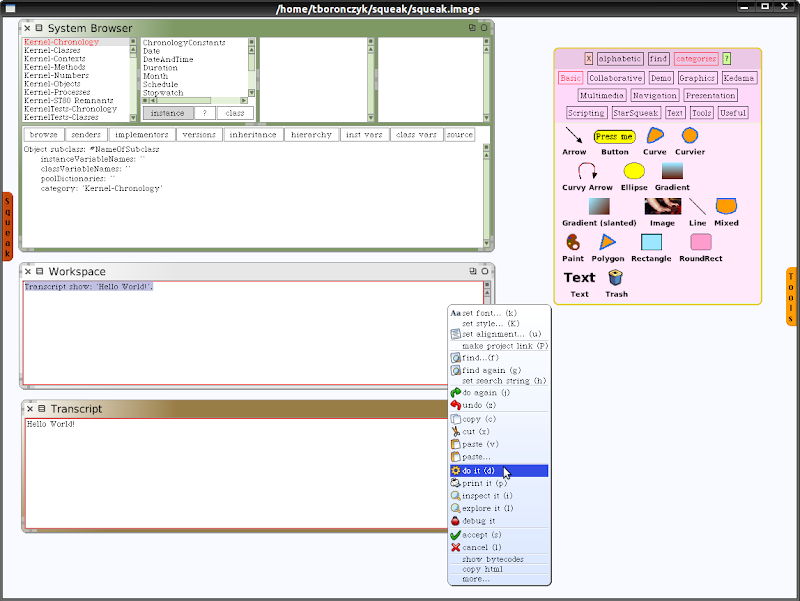Viewport: 800px width, 601px height.
Task: Open the source dropdown button
Action: [460, 135]
